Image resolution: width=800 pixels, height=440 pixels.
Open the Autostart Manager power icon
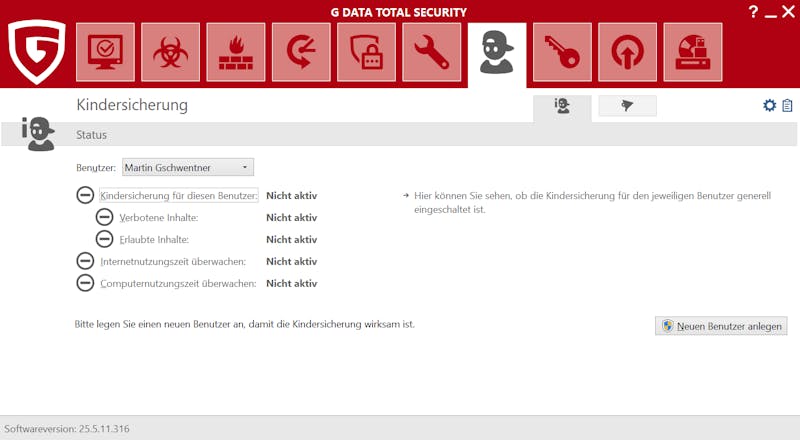[628, 52]
